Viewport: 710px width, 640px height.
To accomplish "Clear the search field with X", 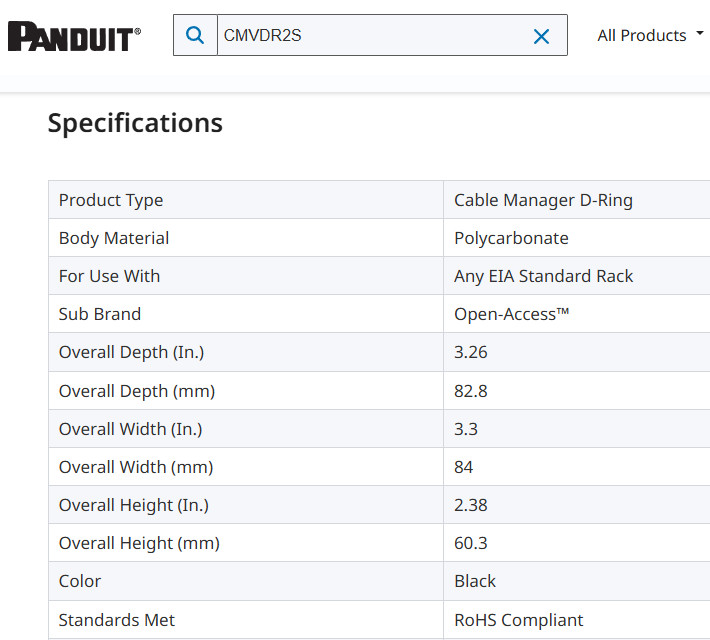I will [x=541, y=36].
